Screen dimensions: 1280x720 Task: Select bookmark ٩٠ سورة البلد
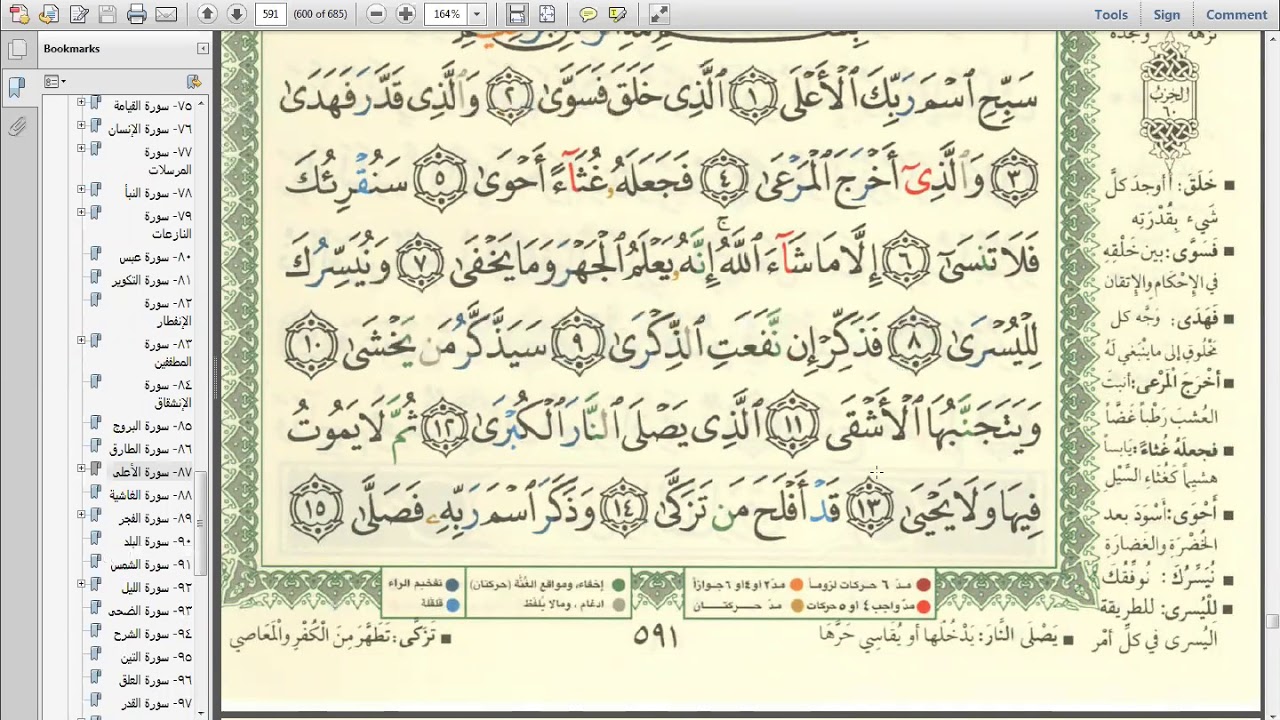click(158, 542)
